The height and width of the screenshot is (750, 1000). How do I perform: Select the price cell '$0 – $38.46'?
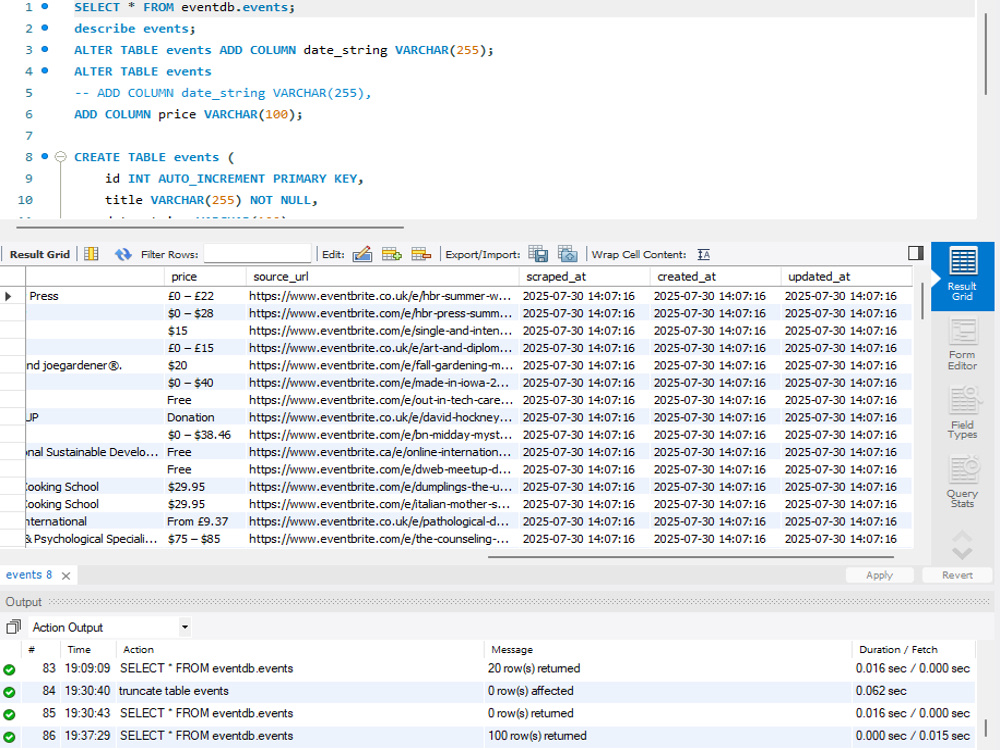(205, 435)
